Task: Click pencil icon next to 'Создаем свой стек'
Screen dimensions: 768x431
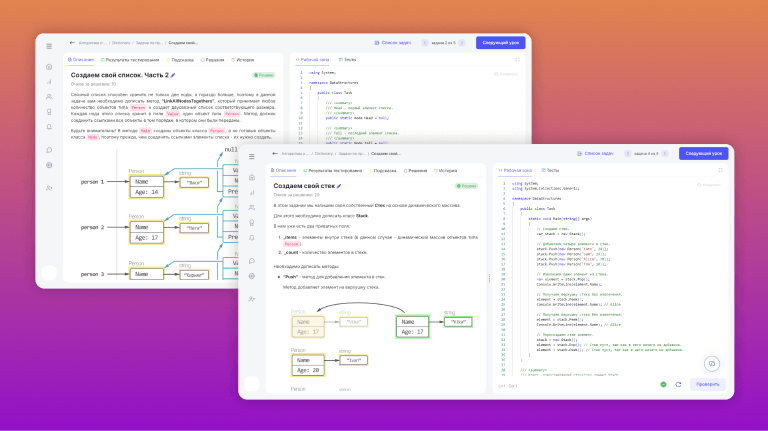Action: (340, 186)
